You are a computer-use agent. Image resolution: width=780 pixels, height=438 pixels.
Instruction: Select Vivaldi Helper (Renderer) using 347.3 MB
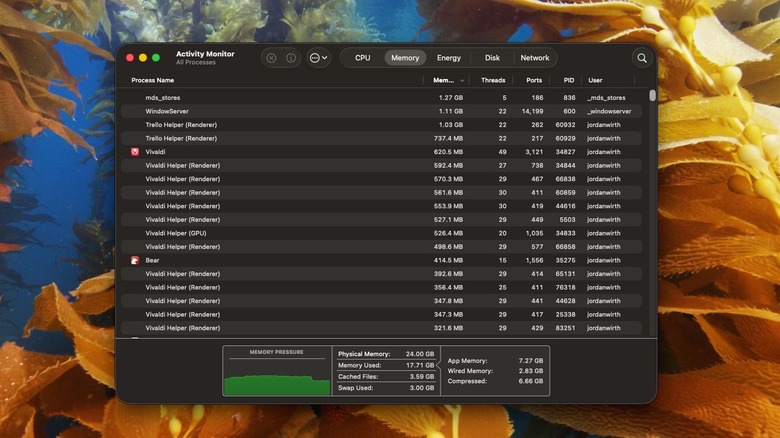click(x=382, y=315)
